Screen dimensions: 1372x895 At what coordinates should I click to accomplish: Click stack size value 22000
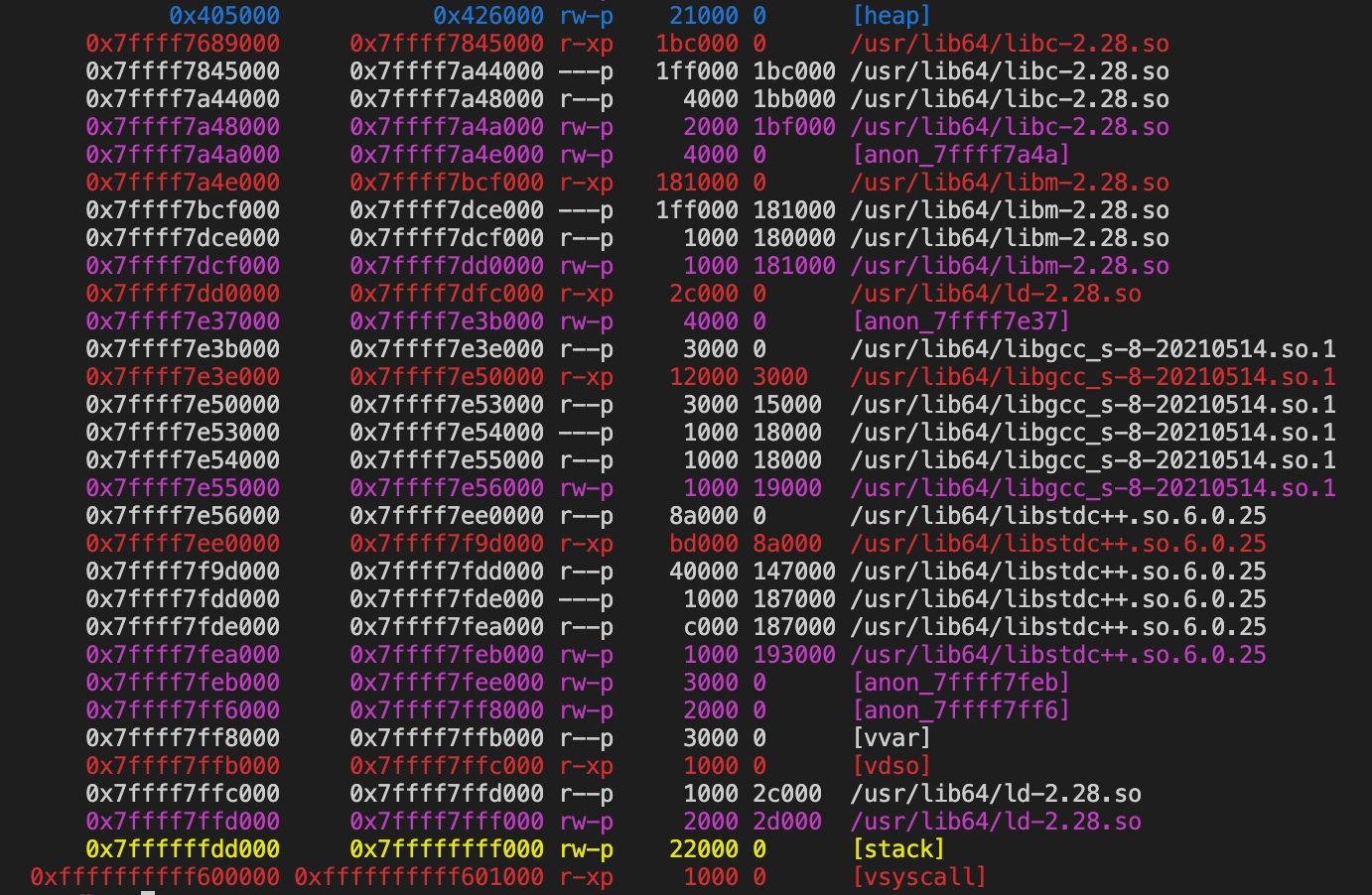point(704,849)
